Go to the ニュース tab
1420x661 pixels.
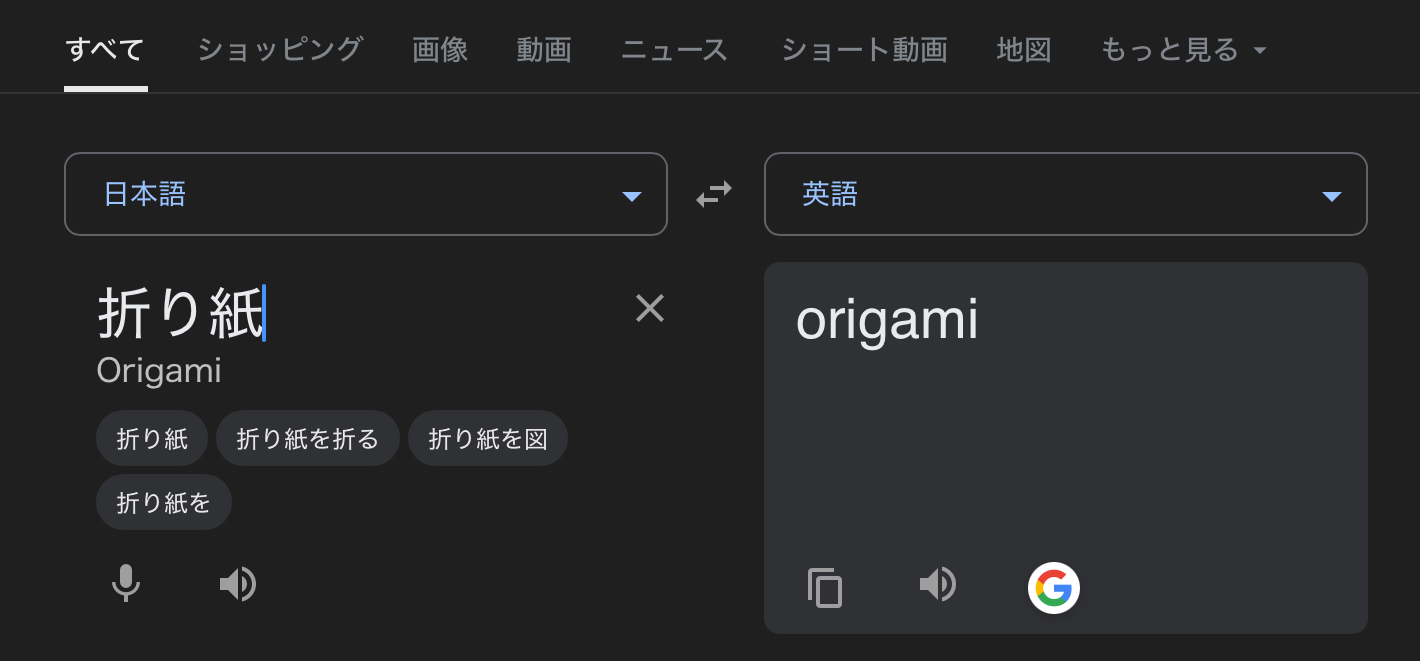tap(675, 49)
